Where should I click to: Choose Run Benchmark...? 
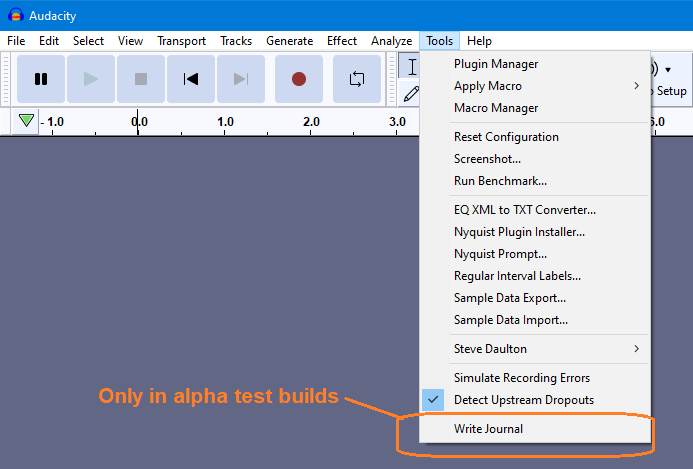point(535,181)
